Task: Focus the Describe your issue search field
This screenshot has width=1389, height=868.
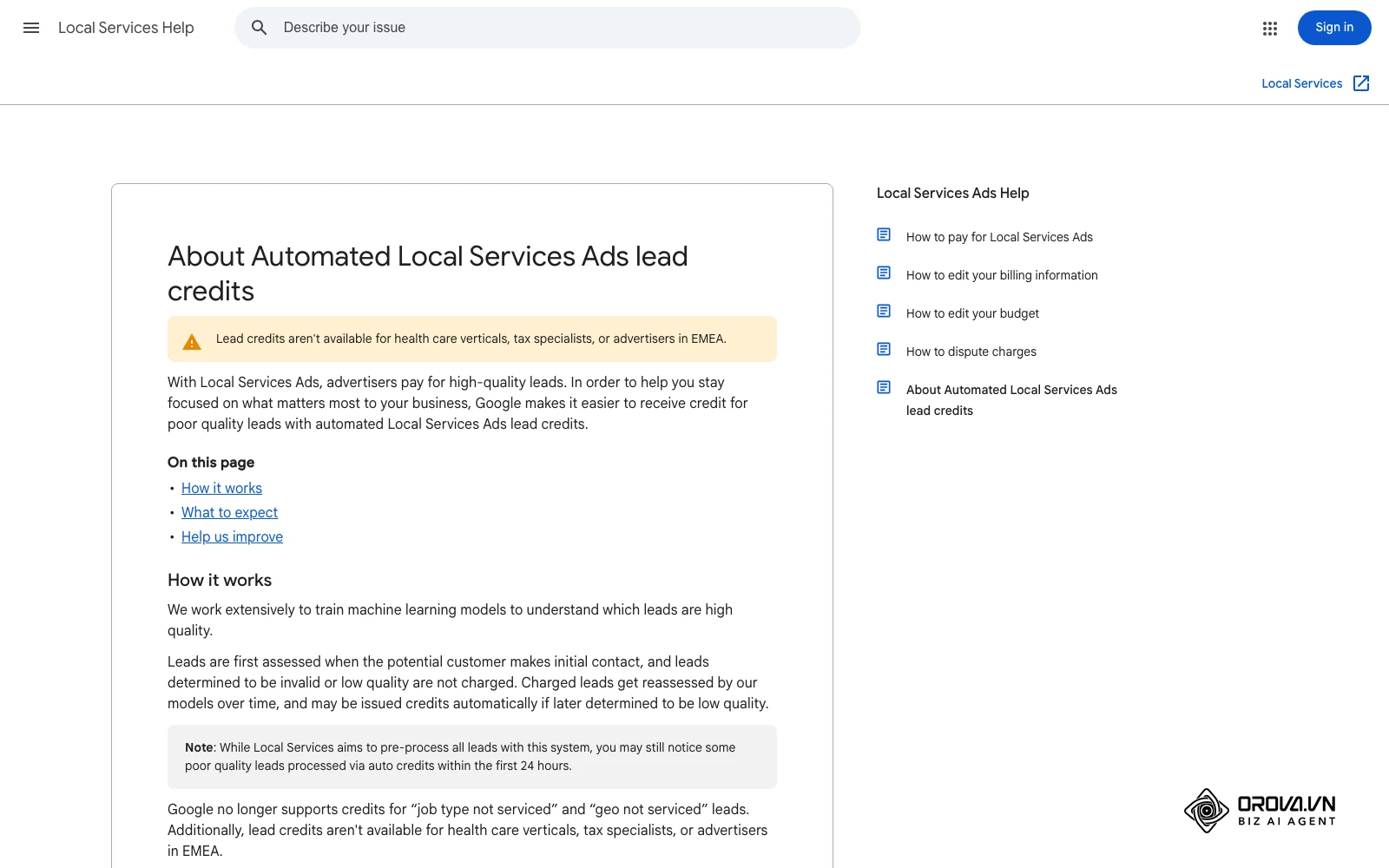Action: [548, 28]
